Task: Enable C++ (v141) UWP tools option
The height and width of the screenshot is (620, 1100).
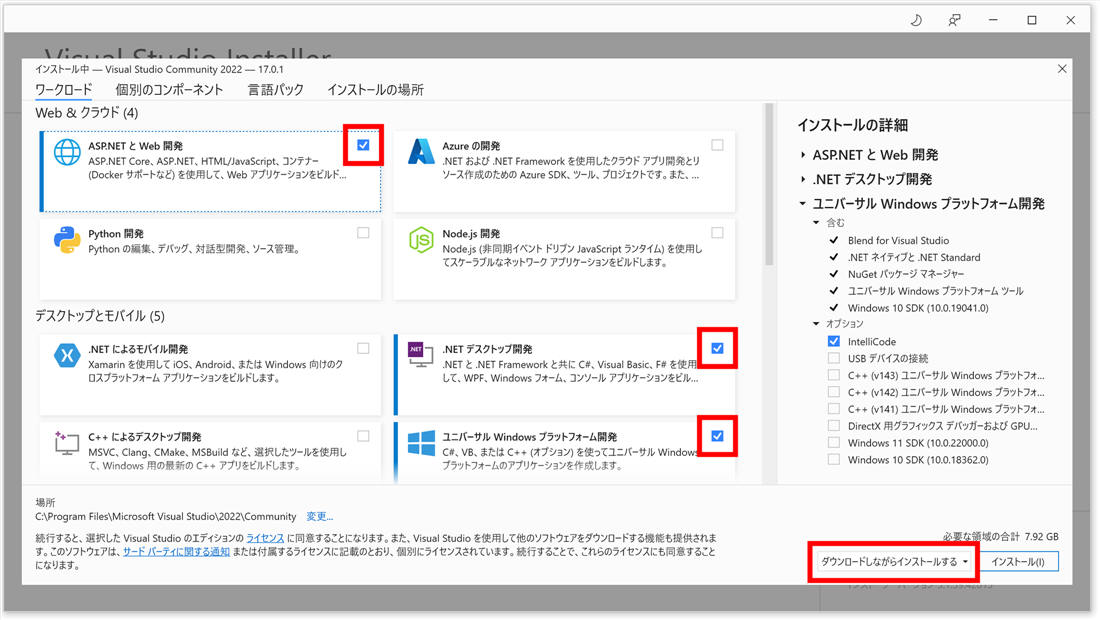Action: click(x=833, y=409)
